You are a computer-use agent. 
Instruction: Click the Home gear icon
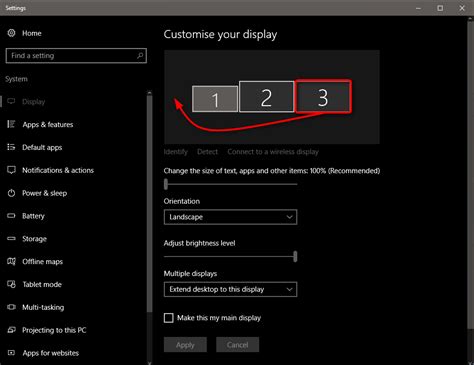pos(11,33)
